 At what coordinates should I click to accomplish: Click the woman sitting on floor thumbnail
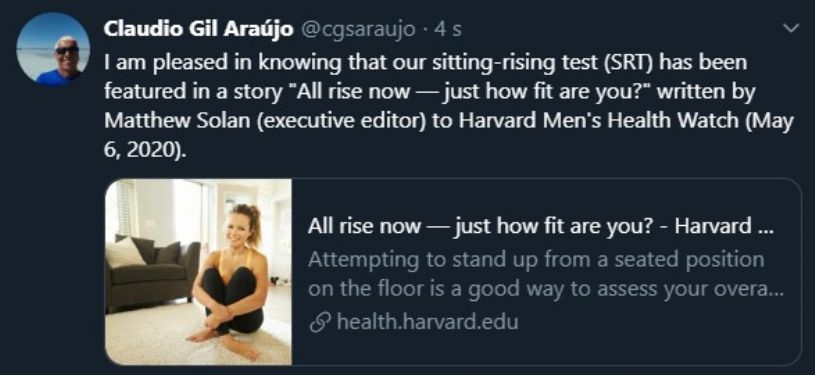click(198, 271)
